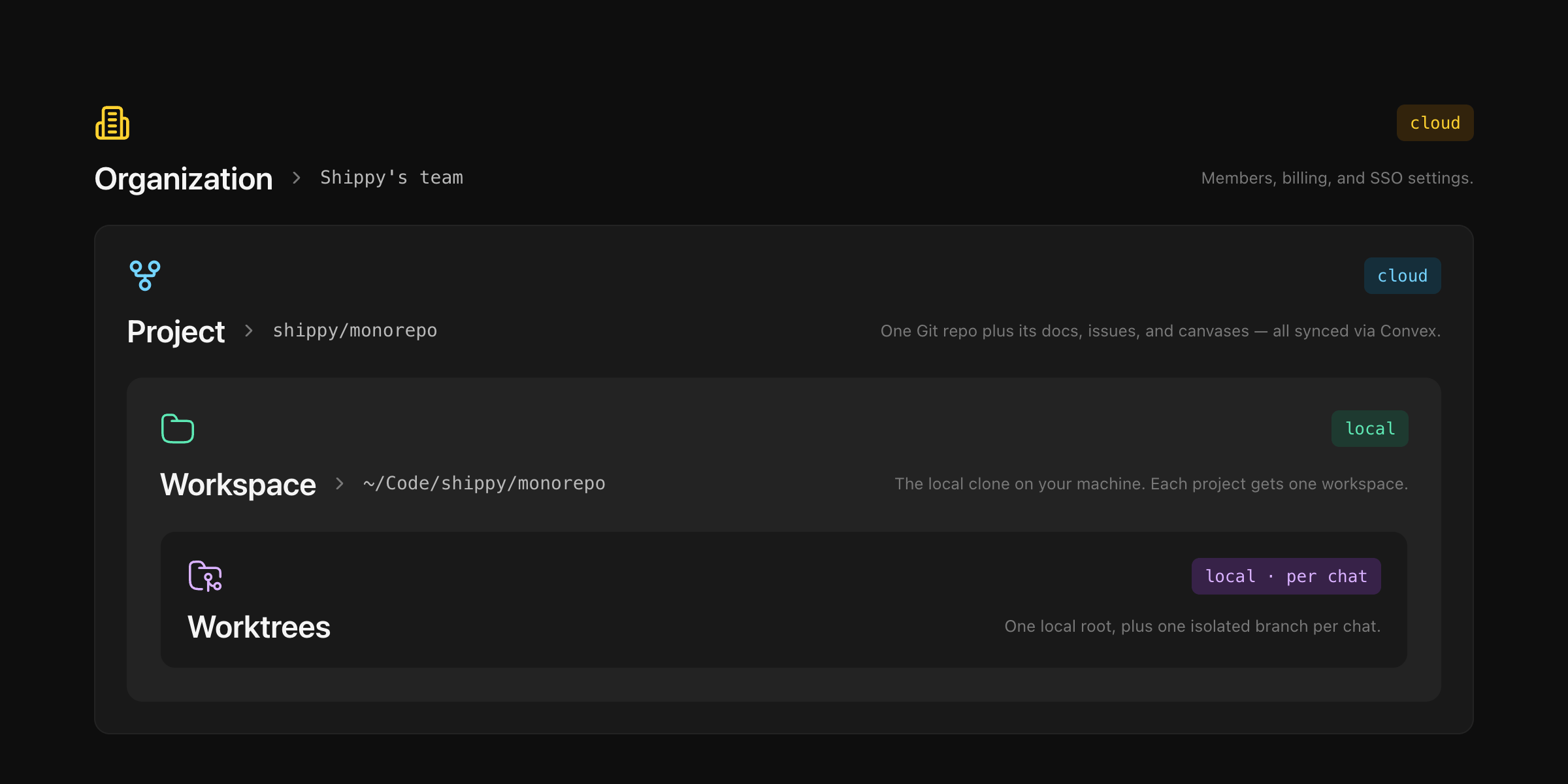Viewport: 1568px width, 784px height.
Task: Click the chevron next to Workspace
Action: [x=340, y=483]
